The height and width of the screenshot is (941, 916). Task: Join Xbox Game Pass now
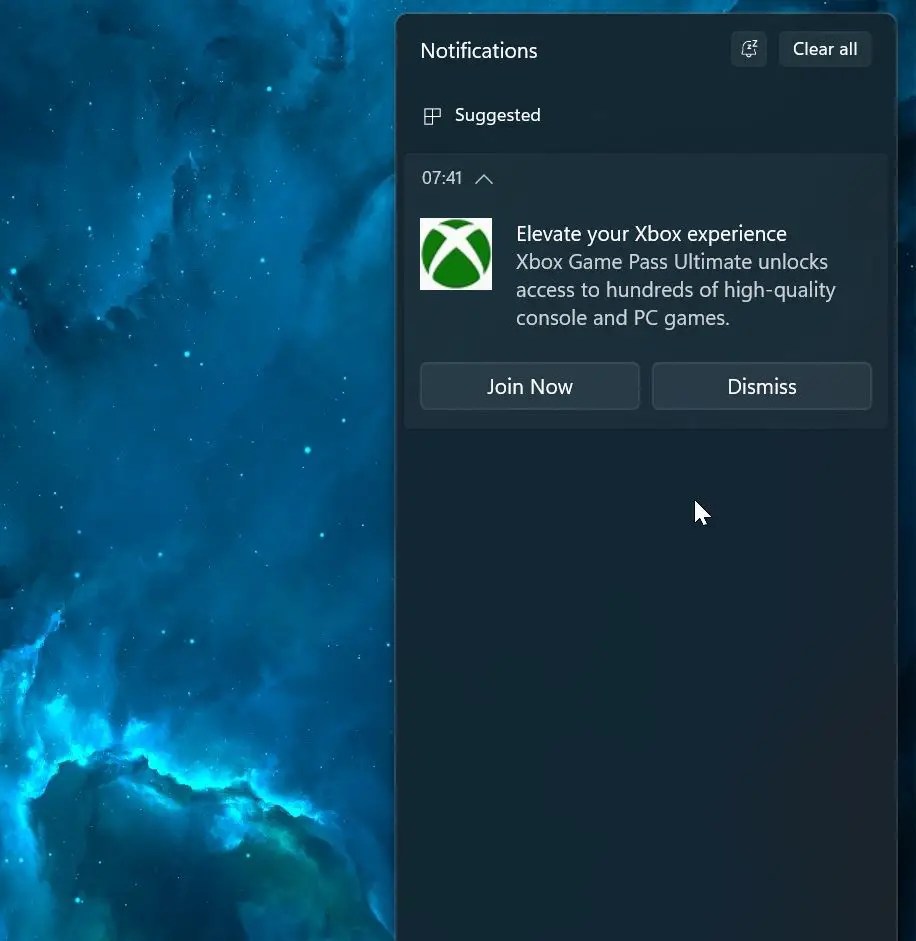[x=529, y=386]
